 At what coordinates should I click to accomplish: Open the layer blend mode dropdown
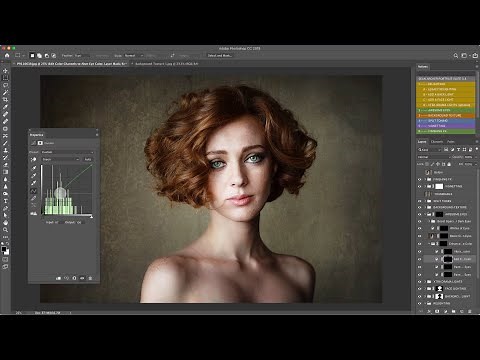[x=434, y=157]
